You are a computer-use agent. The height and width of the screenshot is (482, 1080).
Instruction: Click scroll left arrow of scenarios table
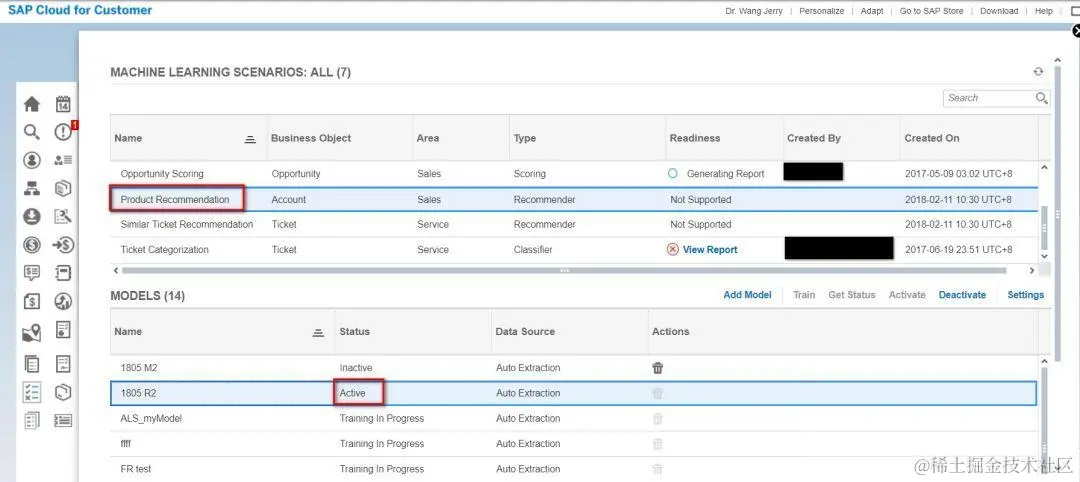point(115,271)
